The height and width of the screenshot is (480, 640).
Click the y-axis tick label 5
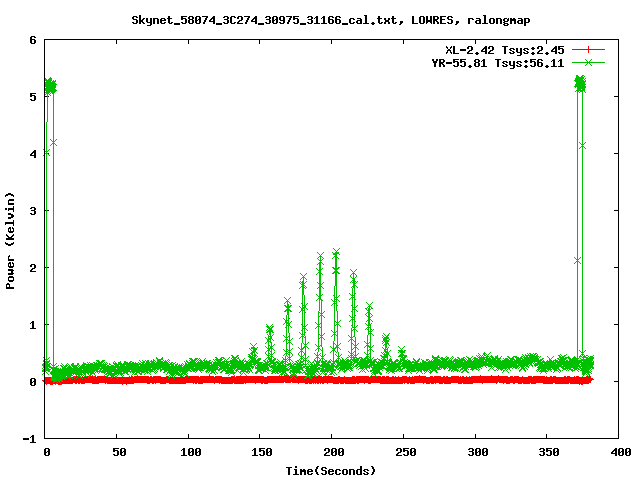(33, 97)
